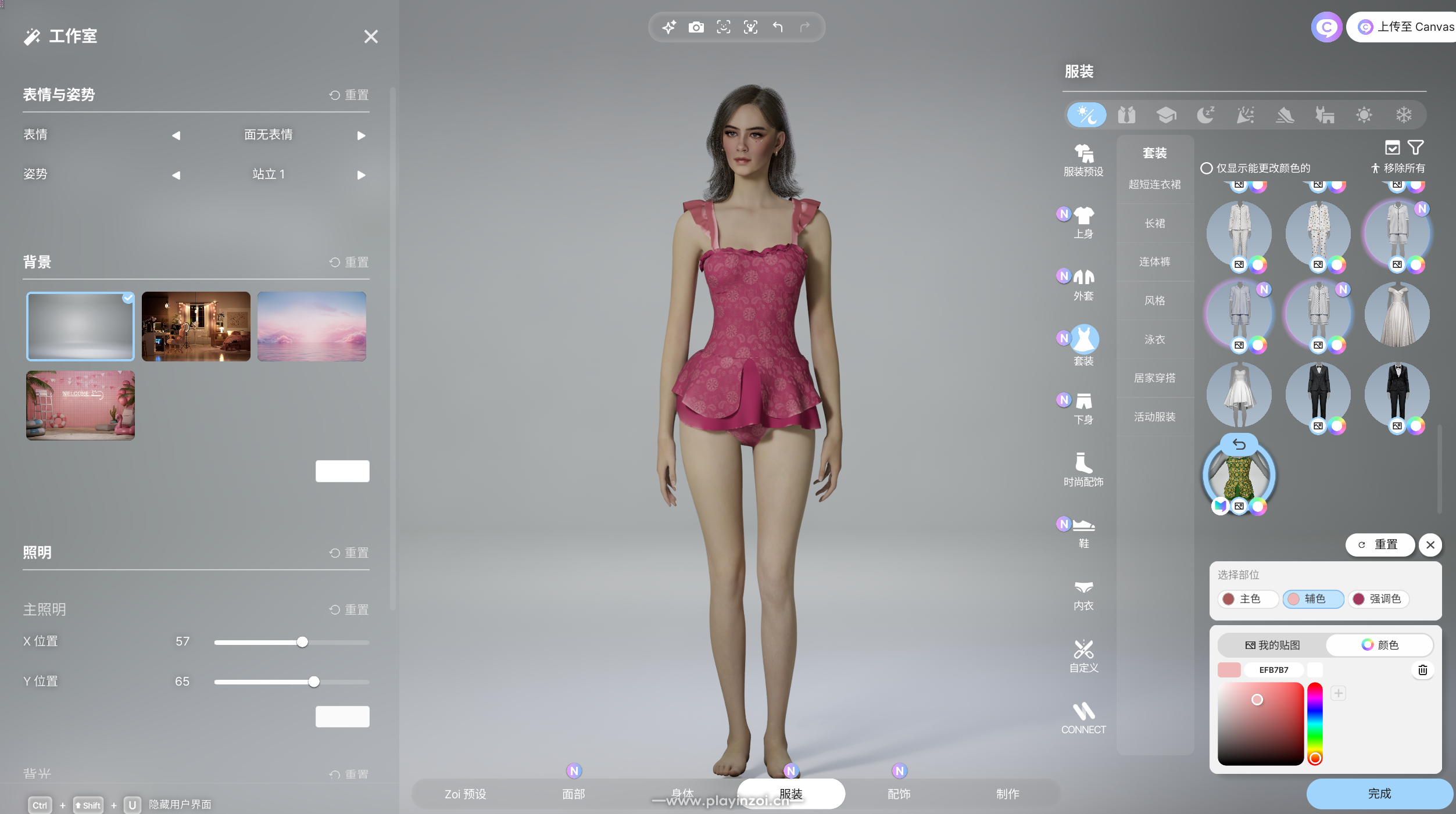
Task: Enable 仅显示能更改颜色的 radio option
Action: click(1207, 168)
